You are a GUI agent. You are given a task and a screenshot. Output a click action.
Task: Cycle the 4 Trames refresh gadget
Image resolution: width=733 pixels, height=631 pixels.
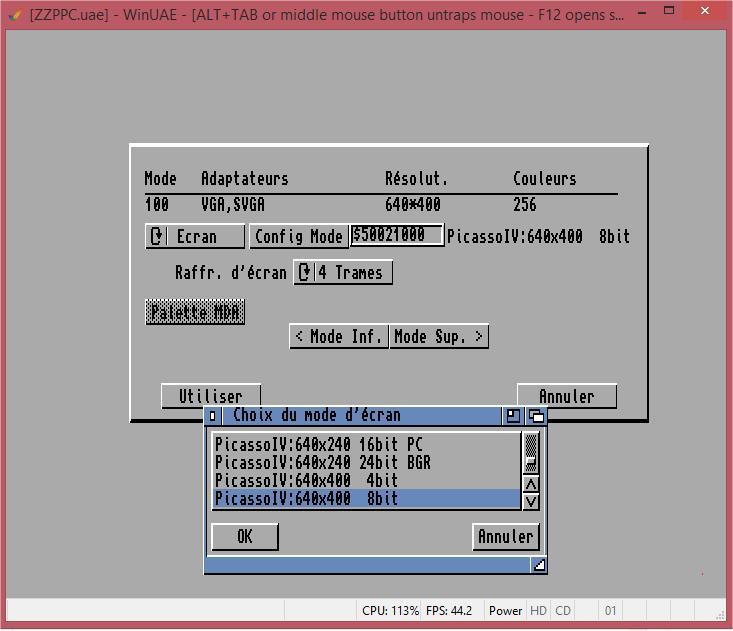[343, 272]
